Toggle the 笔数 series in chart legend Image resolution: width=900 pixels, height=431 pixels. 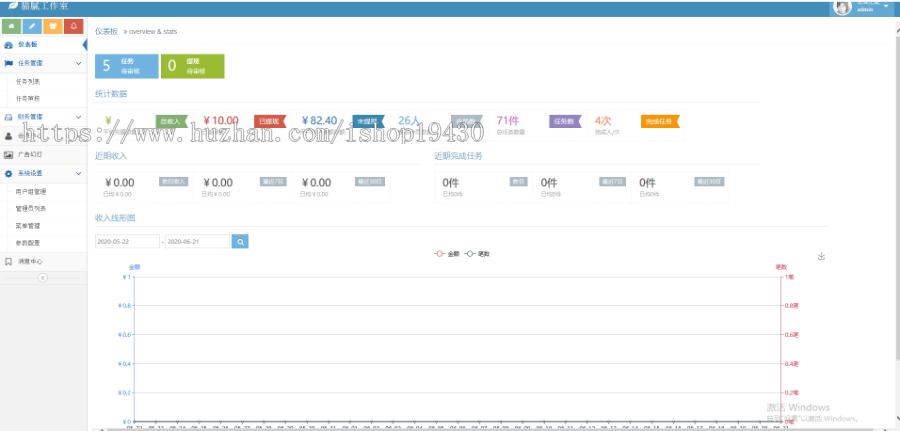(478, 254)
